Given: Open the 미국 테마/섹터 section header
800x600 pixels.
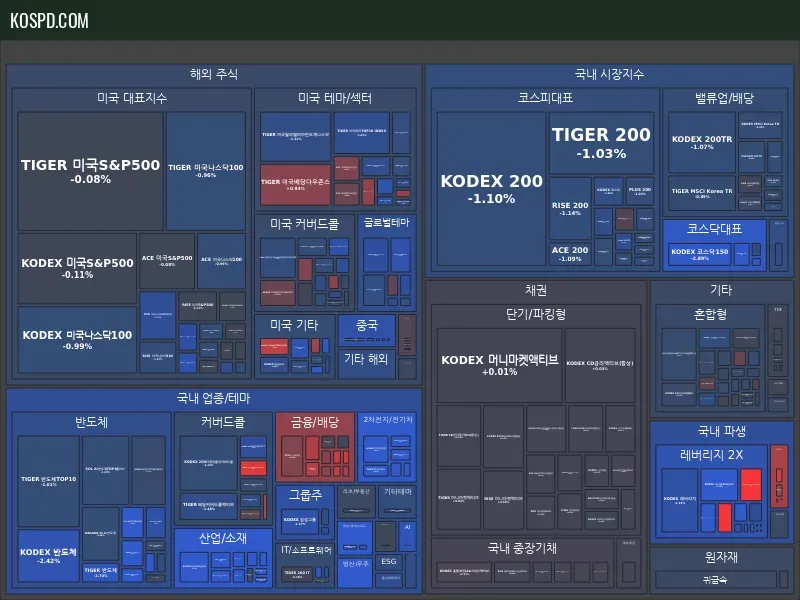Looking at the screenshot, I should point(335,98).
